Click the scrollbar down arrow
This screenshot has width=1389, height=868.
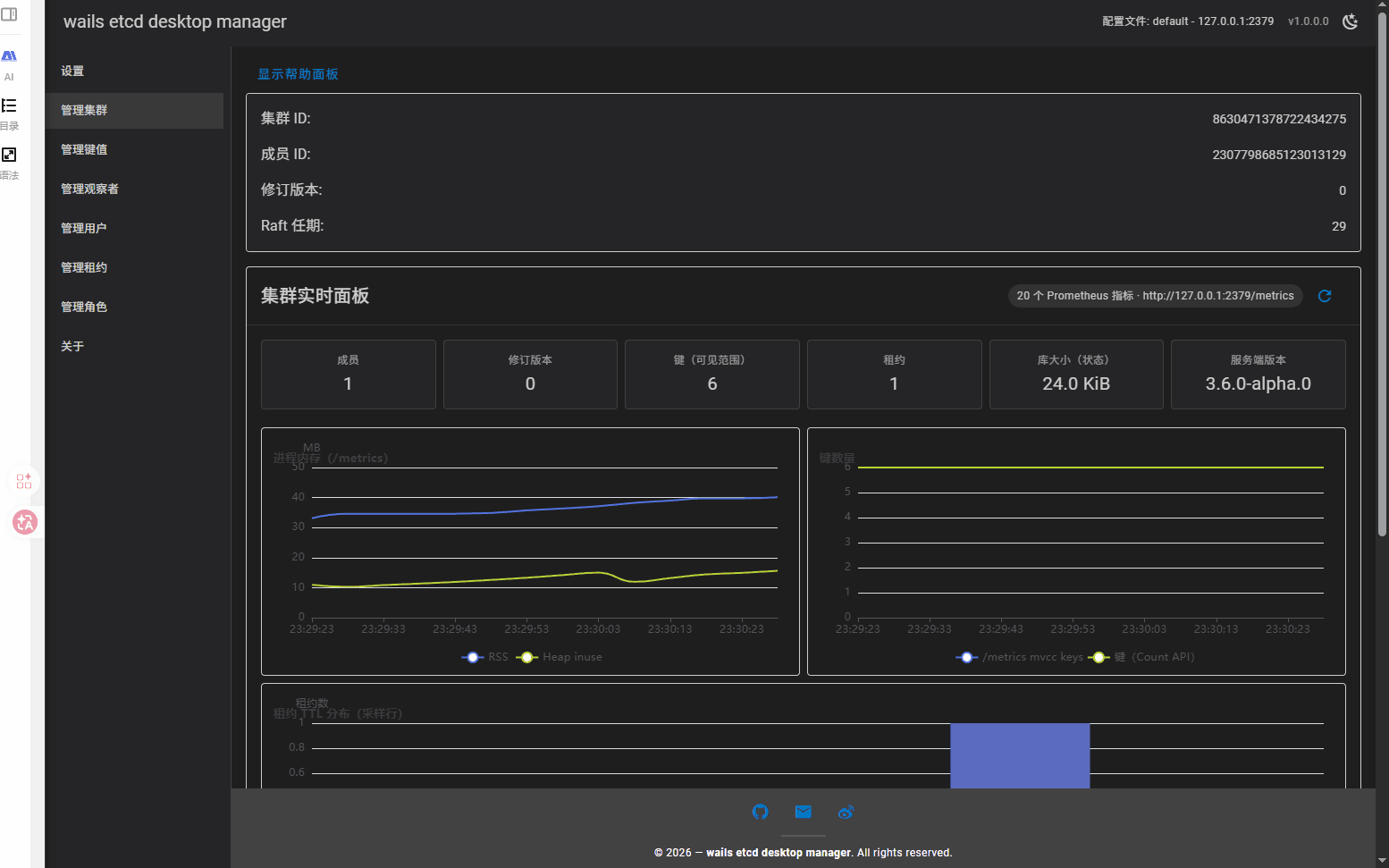(x=1382, y=862)
